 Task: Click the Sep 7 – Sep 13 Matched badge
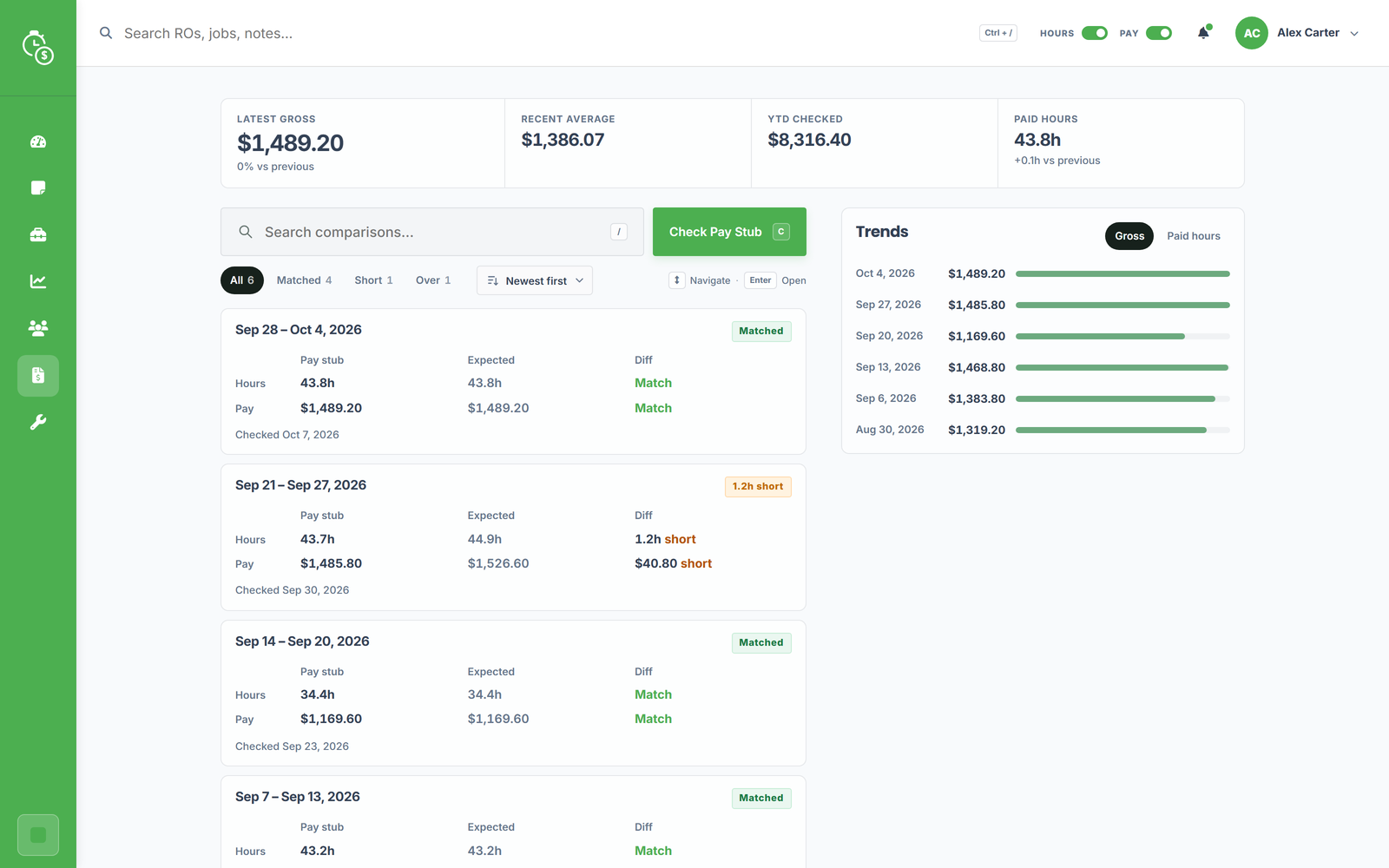tap(761, 799)
